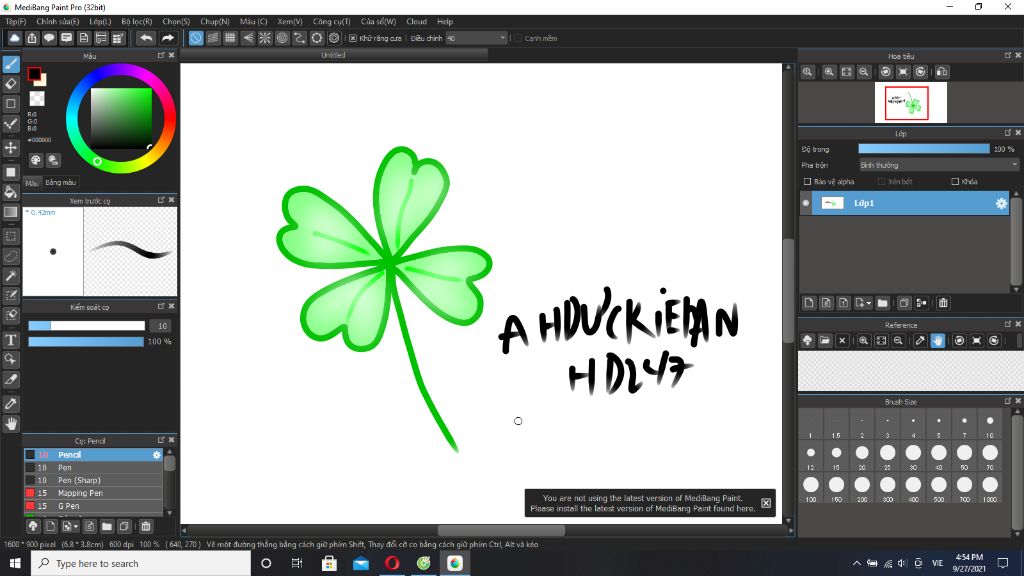
Task: Click the foreground color swatch
Action: [x=34, y=74]
